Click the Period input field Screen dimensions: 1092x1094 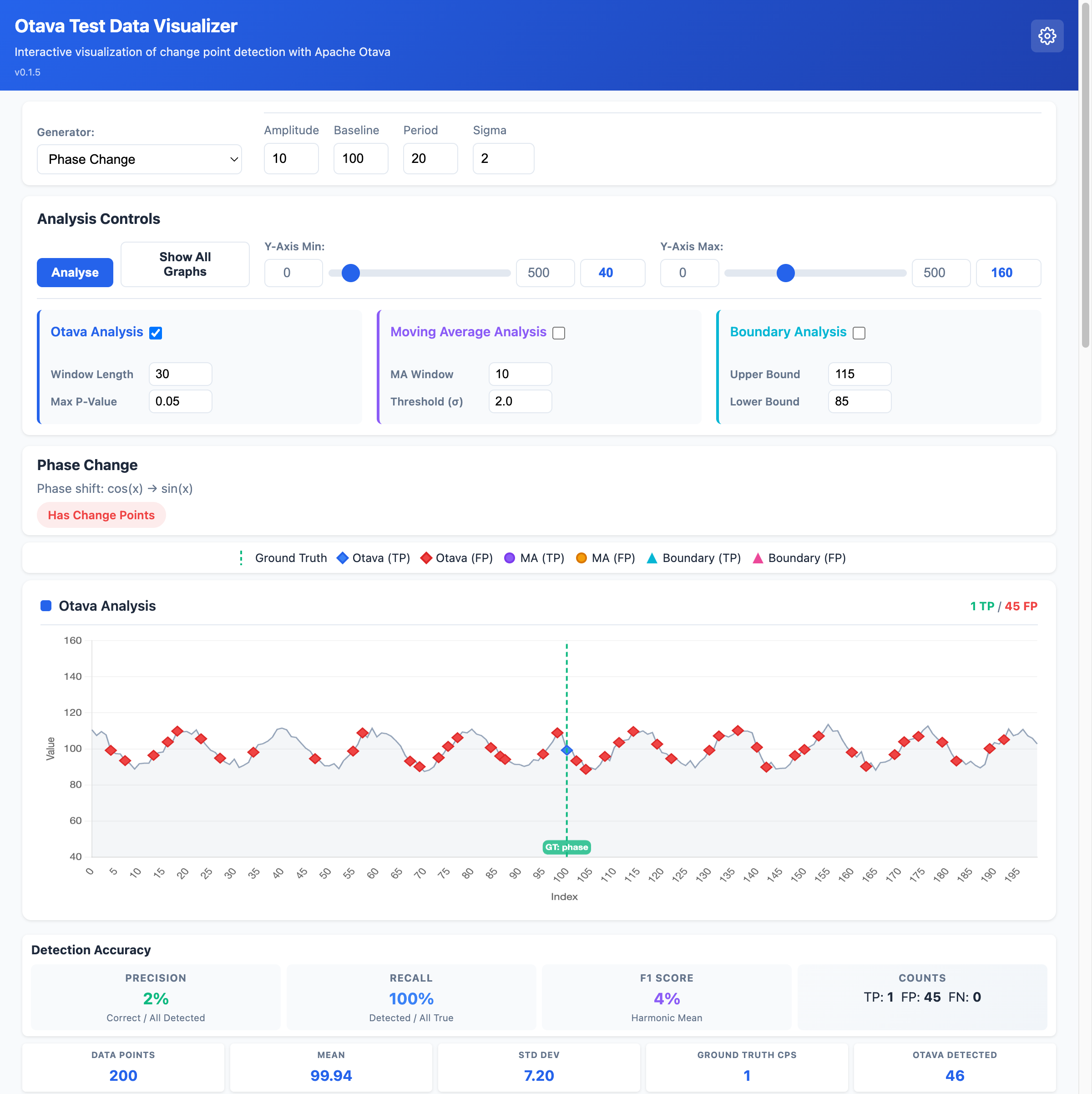pyautogui.click(x=430, y=158)
